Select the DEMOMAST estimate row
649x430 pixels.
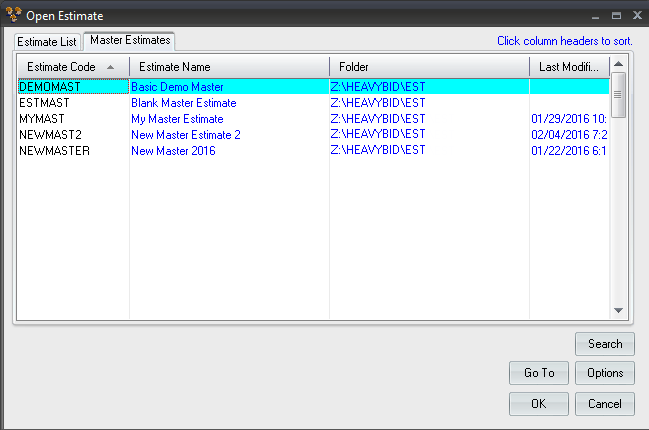(50, 87)
